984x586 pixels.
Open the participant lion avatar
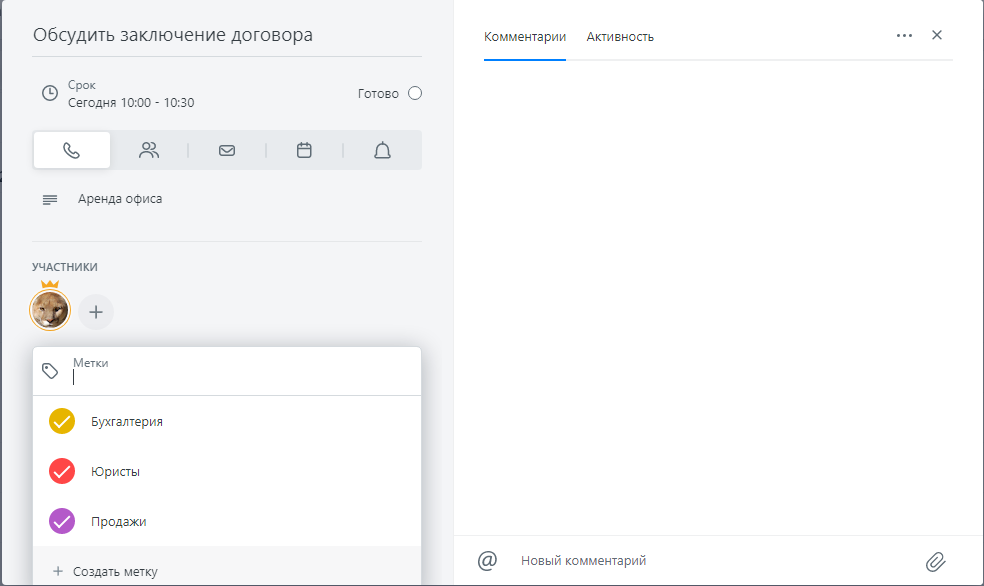[x=50, y=310]
